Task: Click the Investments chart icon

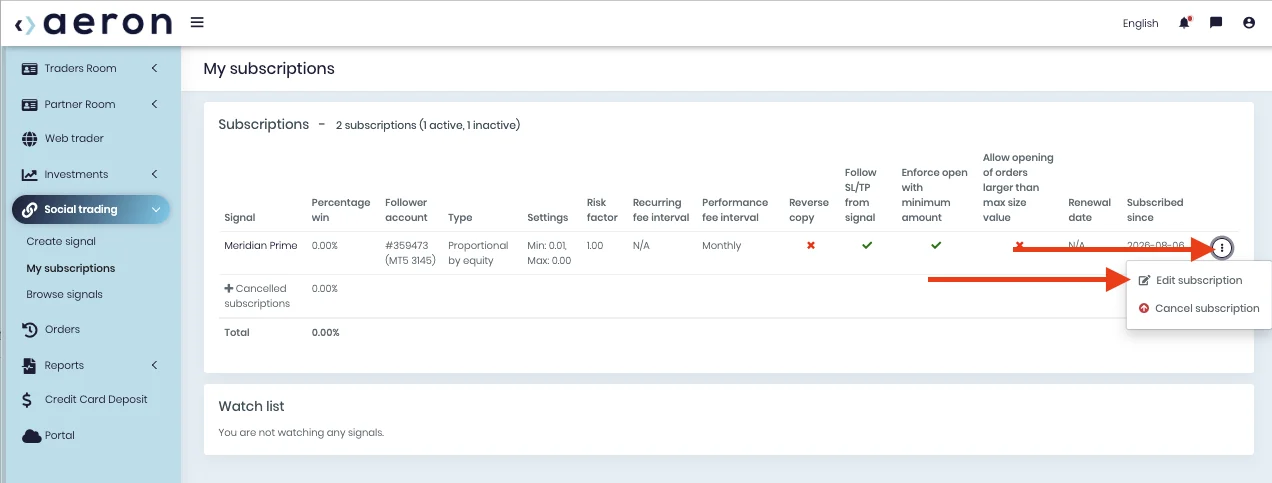Action: pyautogui.click(x=29, y=174)
